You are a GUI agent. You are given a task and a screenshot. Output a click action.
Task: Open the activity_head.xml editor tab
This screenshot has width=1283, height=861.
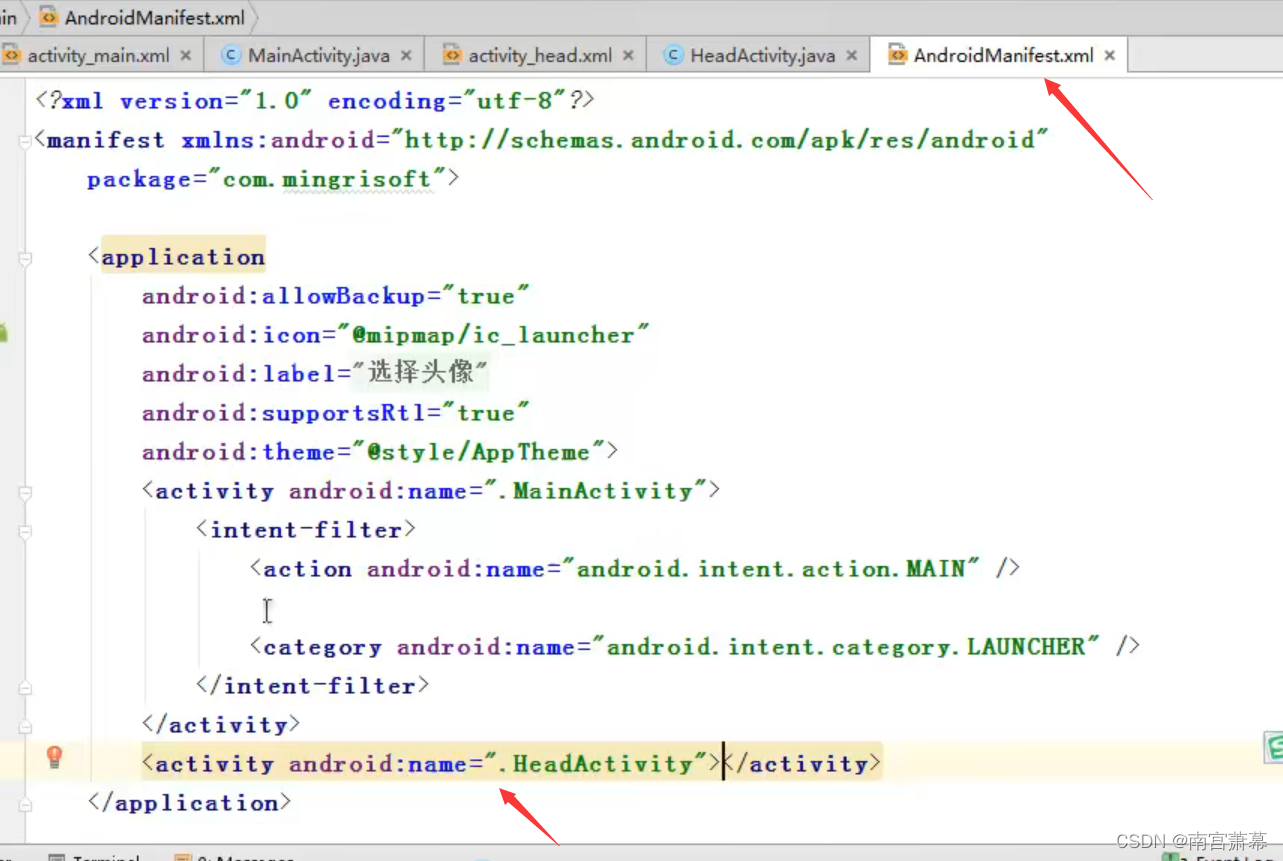tap(540, 56)
